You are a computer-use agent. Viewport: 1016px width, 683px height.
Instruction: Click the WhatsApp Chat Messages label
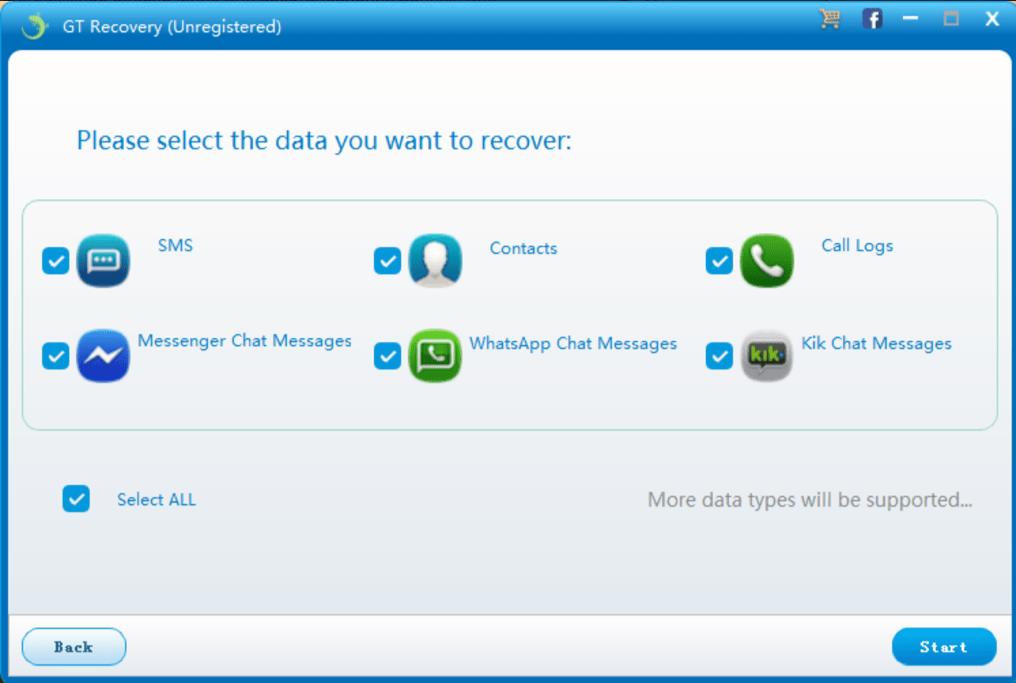click(573, 344)
